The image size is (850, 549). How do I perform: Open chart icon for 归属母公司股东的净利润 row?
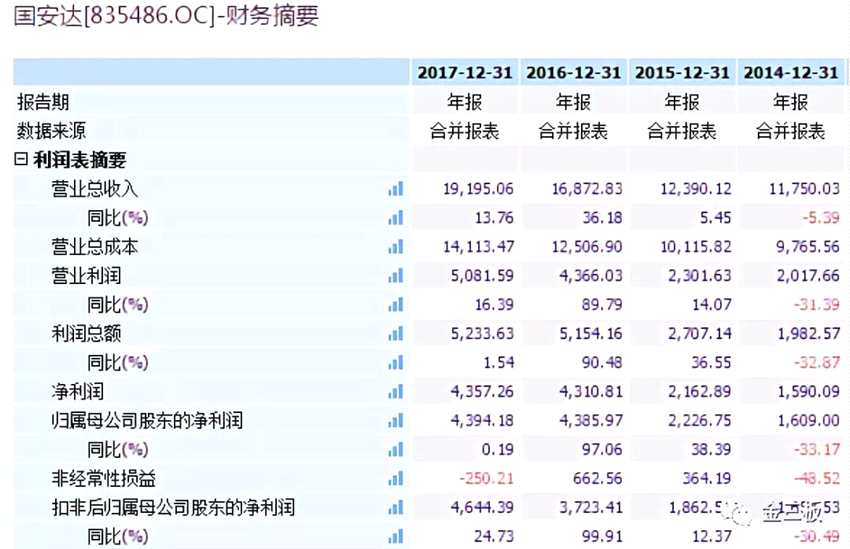point(396,420)
